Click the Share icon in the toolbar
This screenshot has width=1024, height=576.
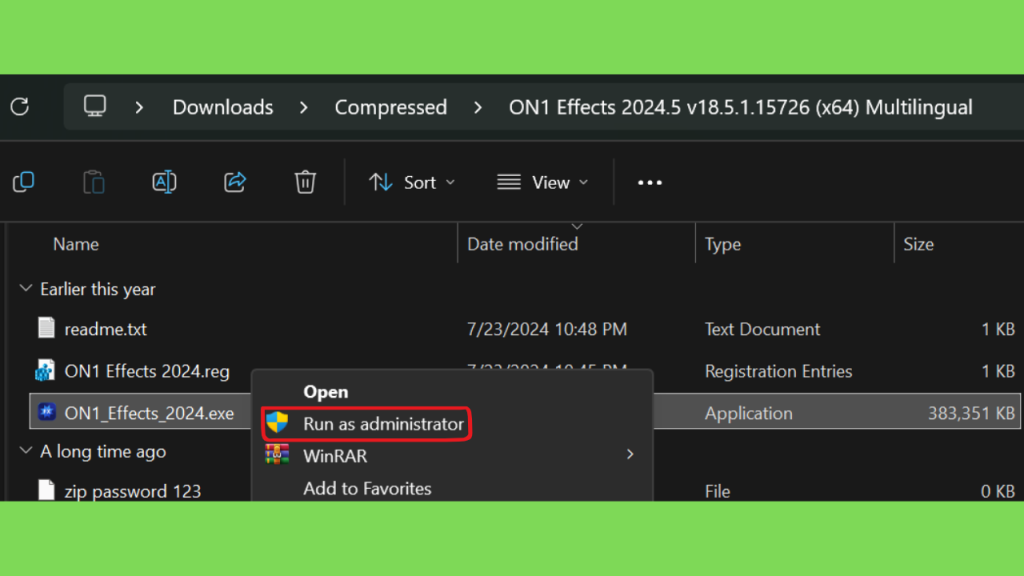235,182
